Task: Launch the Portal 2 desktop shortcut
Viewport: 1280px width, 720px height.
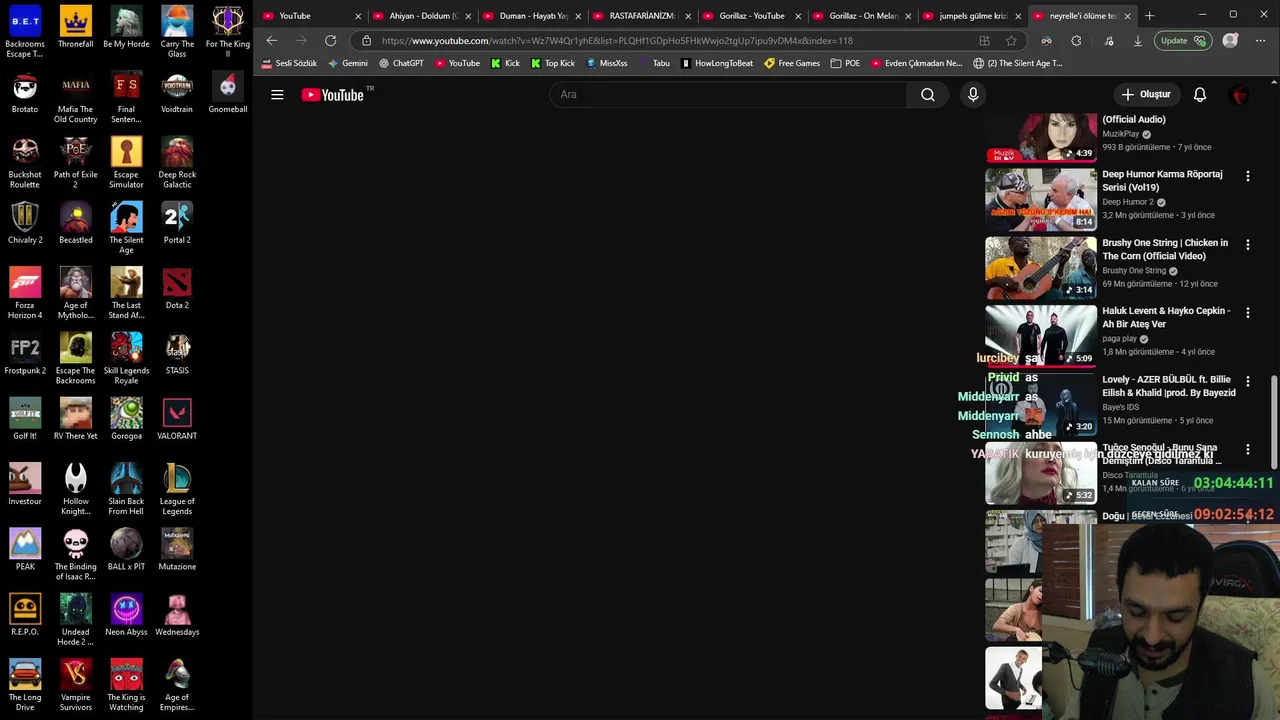Action: [177, 223]
